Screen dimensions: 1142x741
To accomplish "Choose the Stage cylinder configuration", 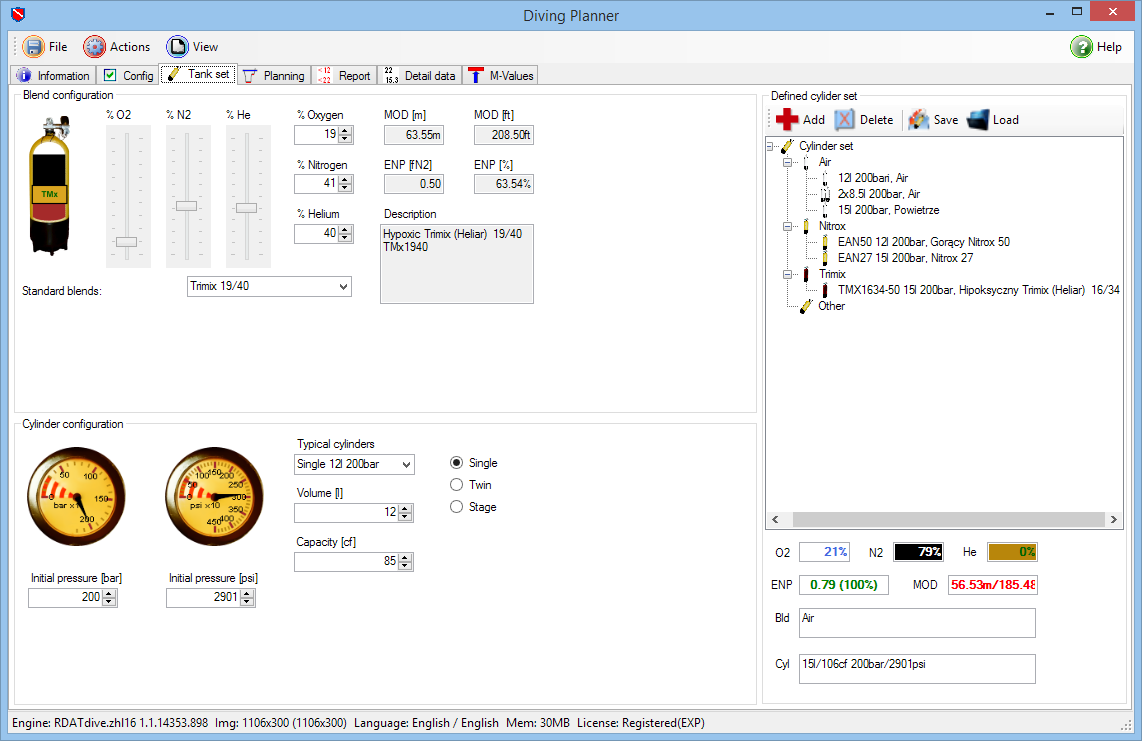I will tap(457, 507).
